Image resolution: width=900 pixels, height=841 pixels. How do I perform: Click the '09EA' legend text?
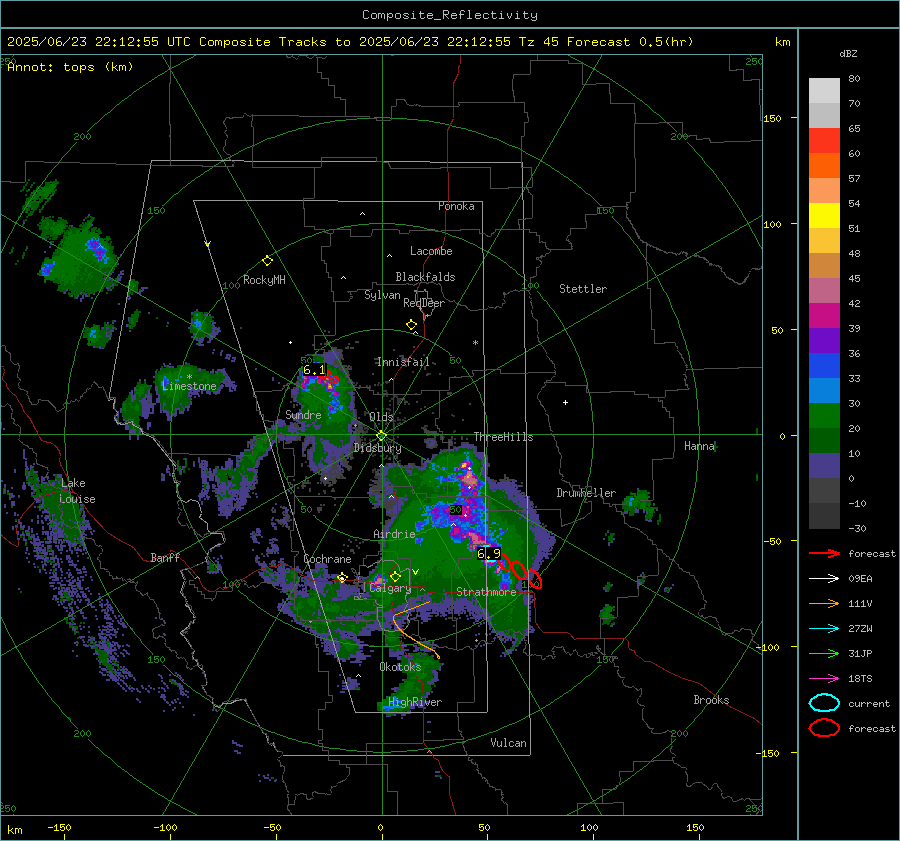point(860,579)
